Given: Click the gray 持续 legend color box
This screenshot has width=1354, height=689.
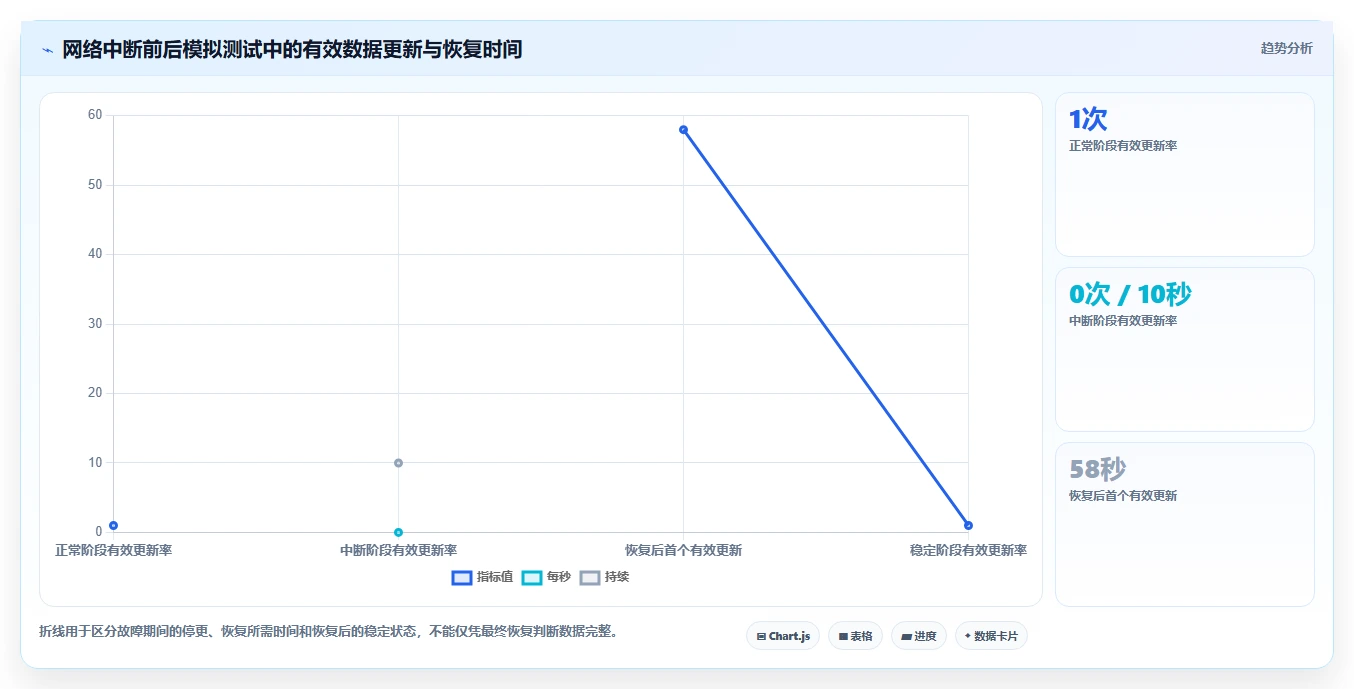Looking at the screenshot, I should point(590,577).
